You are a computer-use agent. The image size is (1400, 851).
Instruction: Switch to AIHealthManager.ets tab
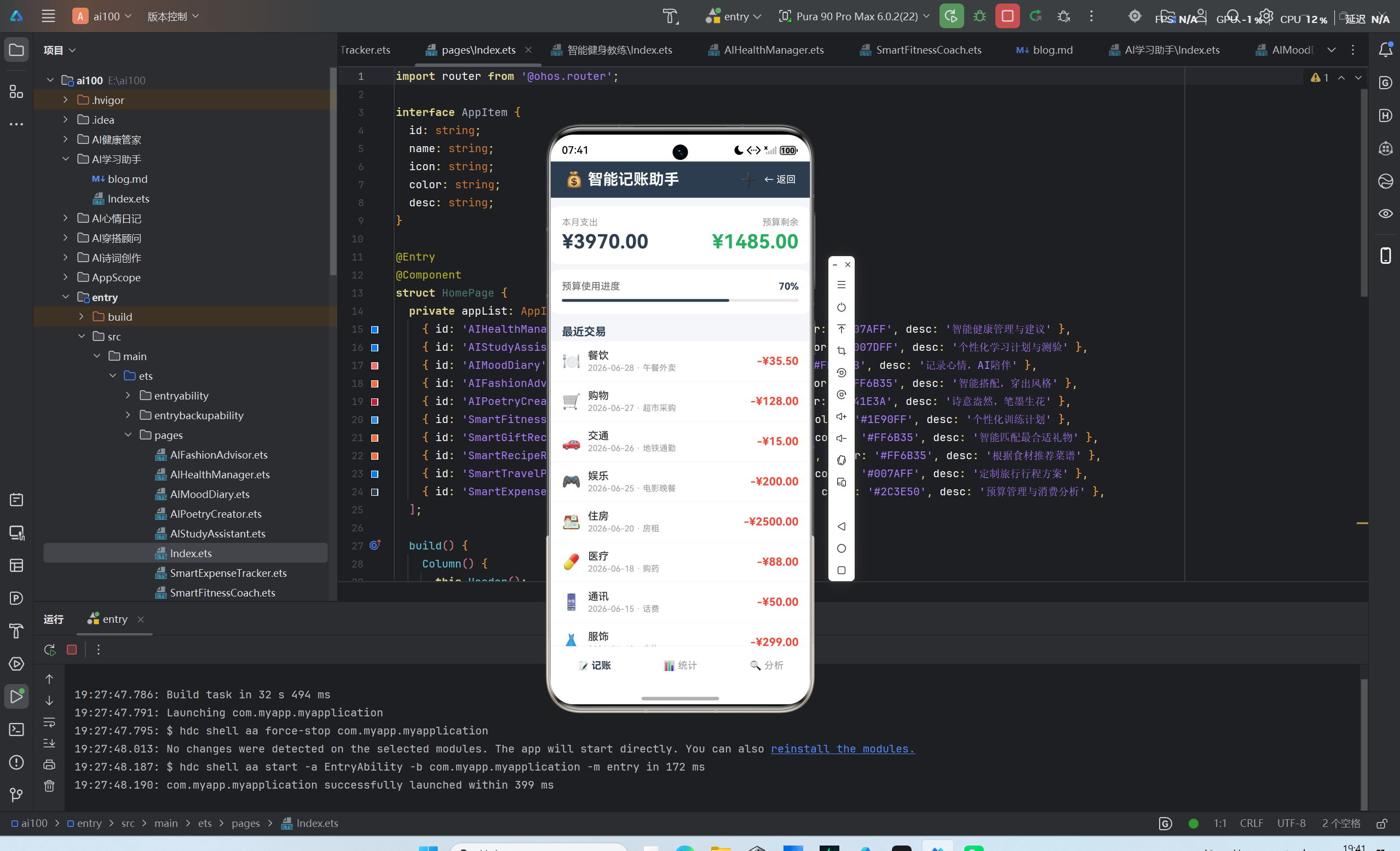(x=766, y=50)
